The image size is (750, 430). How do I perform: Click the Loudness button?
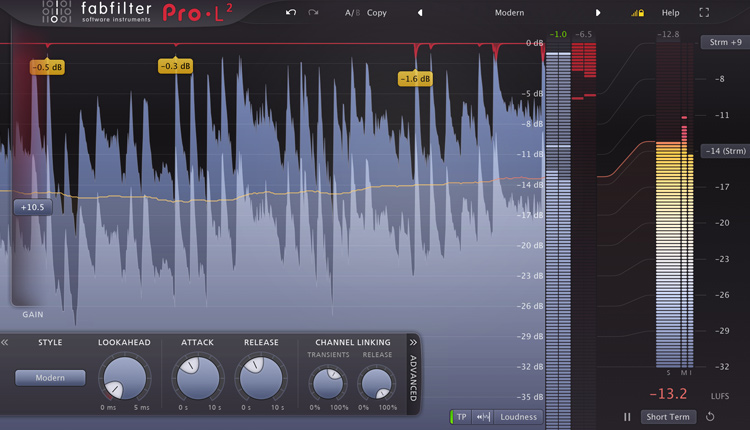[x=518, y=417]
